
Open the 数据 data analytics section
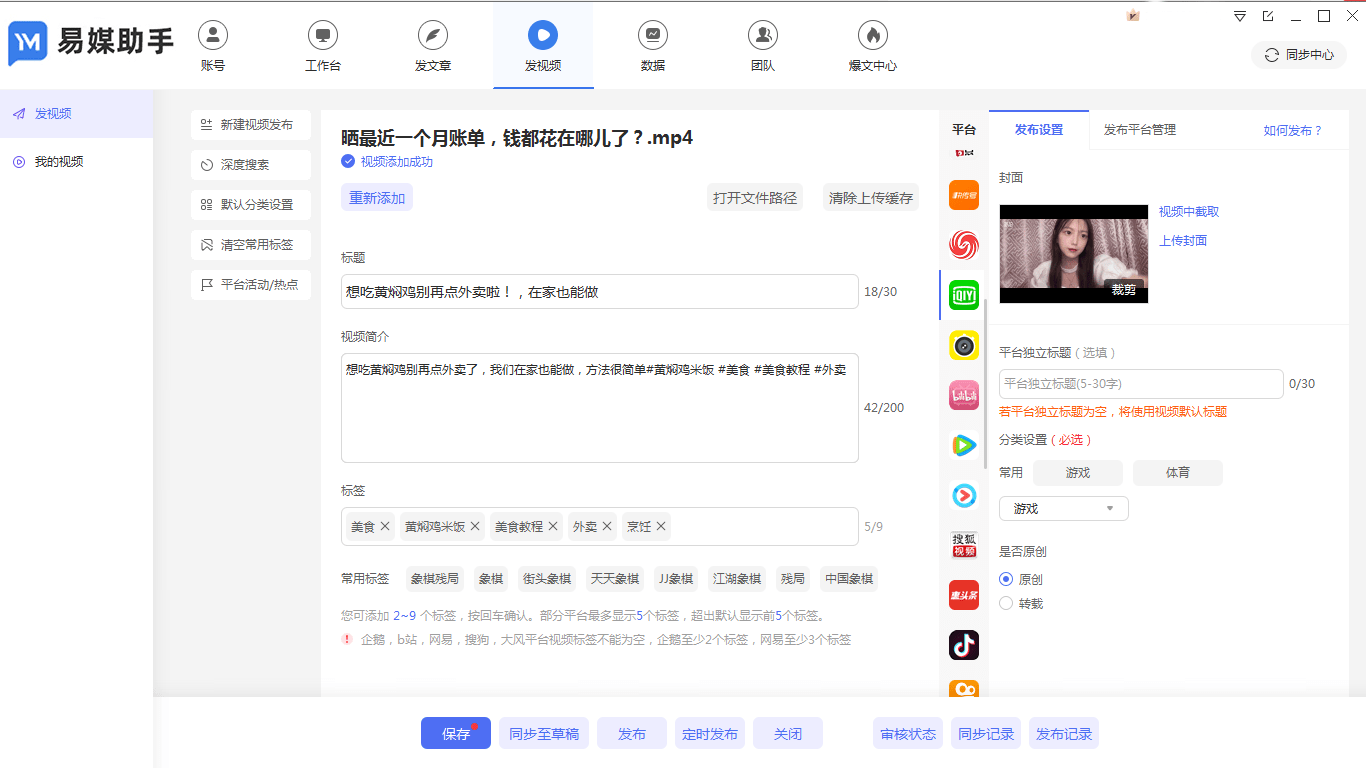pyautogui.click(x=652, y=46)
